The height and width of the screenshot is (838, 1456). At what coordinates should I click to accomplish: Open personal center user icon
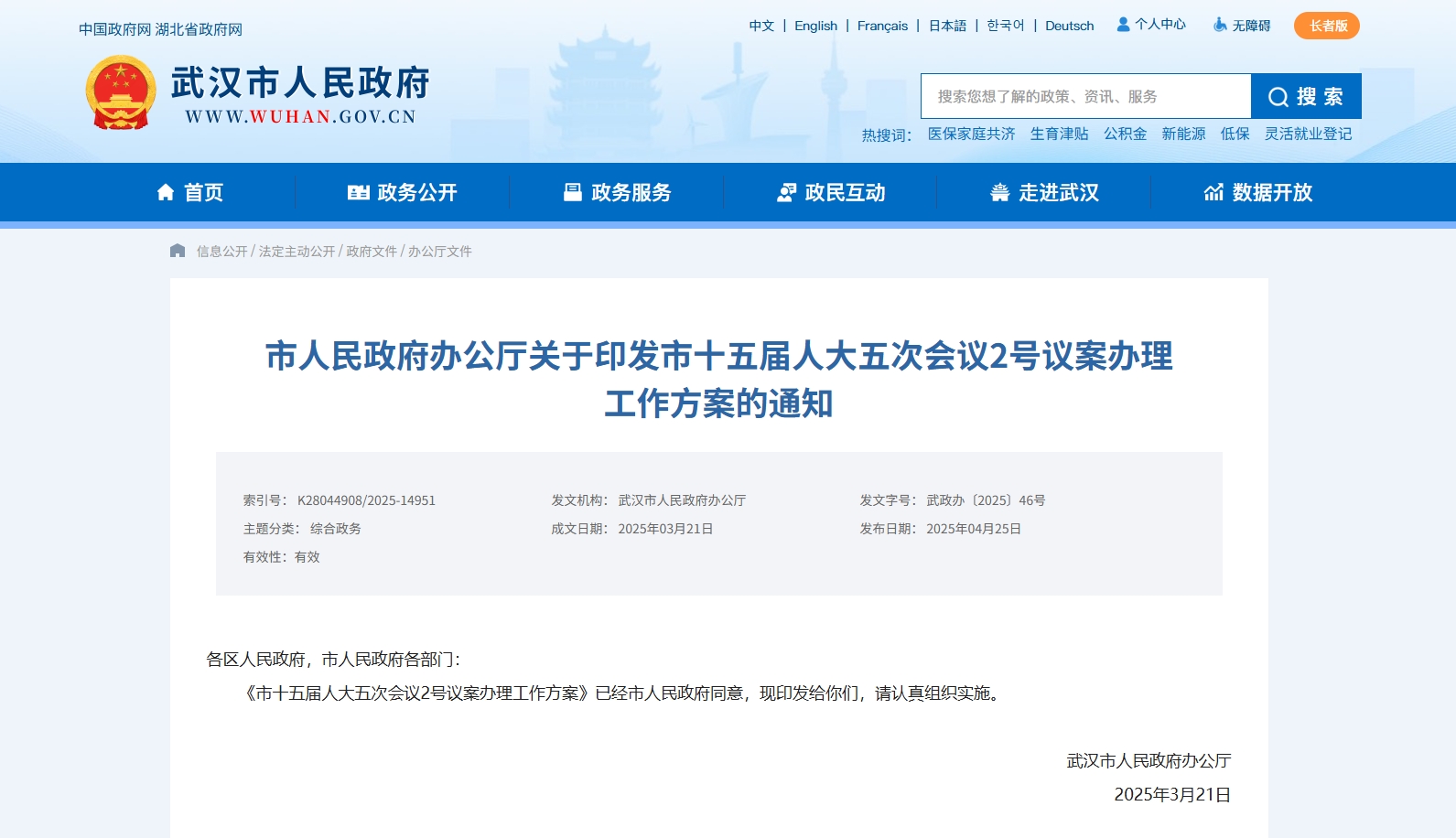coord(1123,25)
